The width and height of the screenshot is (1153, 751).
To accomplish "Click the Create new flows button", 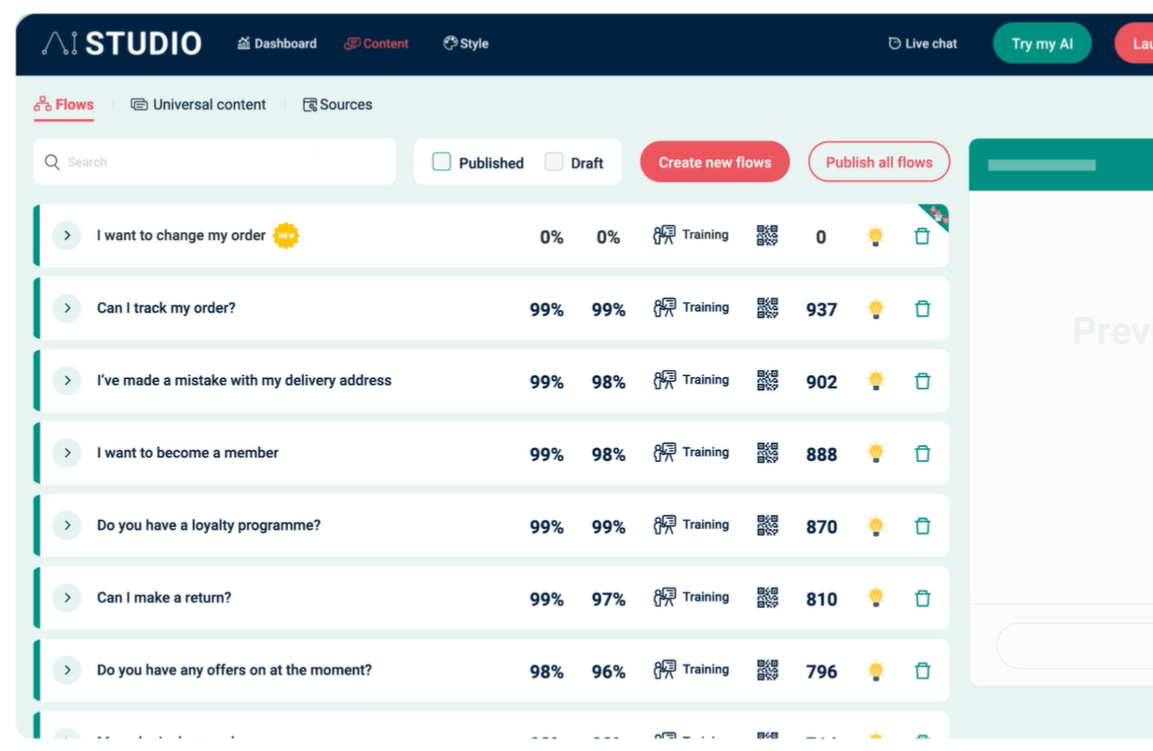I will 714,161.
